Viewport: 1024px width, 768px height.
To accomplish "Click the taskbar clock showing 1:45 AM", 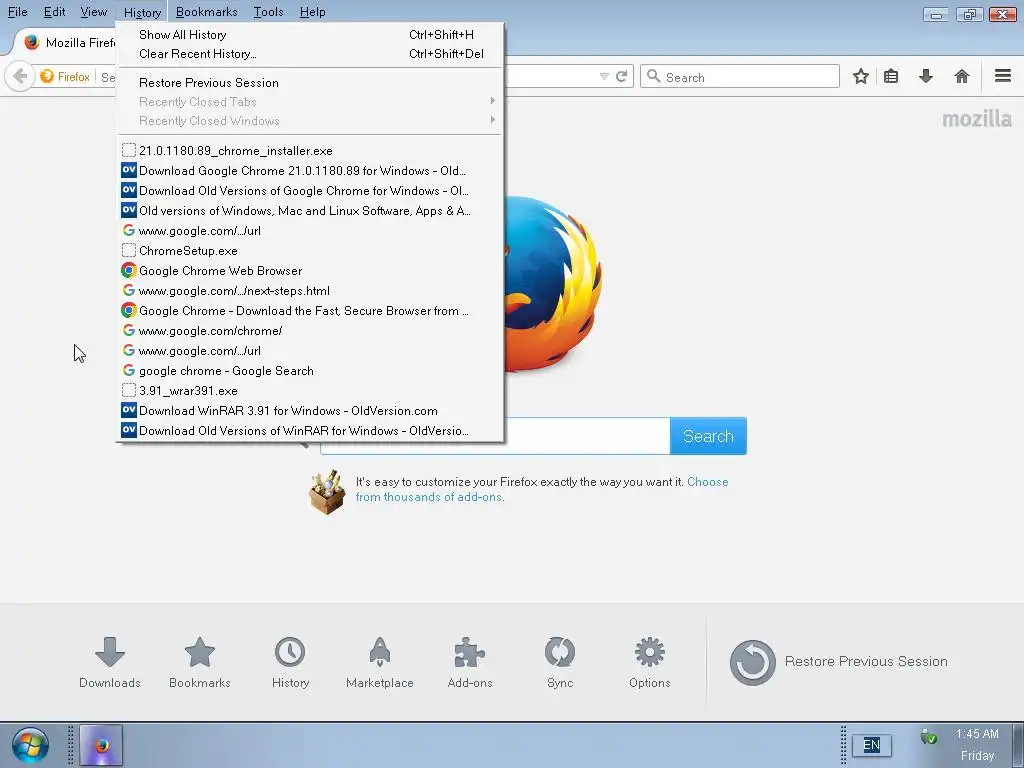I will [977, 734].
